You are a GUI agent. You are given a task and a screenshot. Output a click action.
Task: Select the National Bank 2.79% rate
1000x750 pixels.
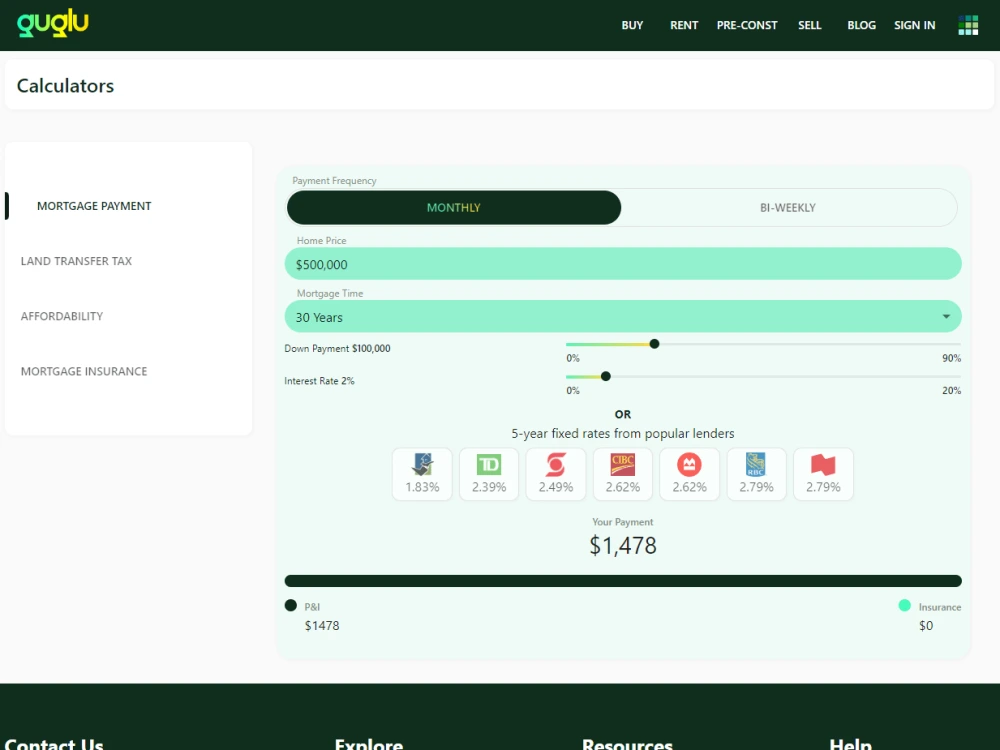(823, 473)
